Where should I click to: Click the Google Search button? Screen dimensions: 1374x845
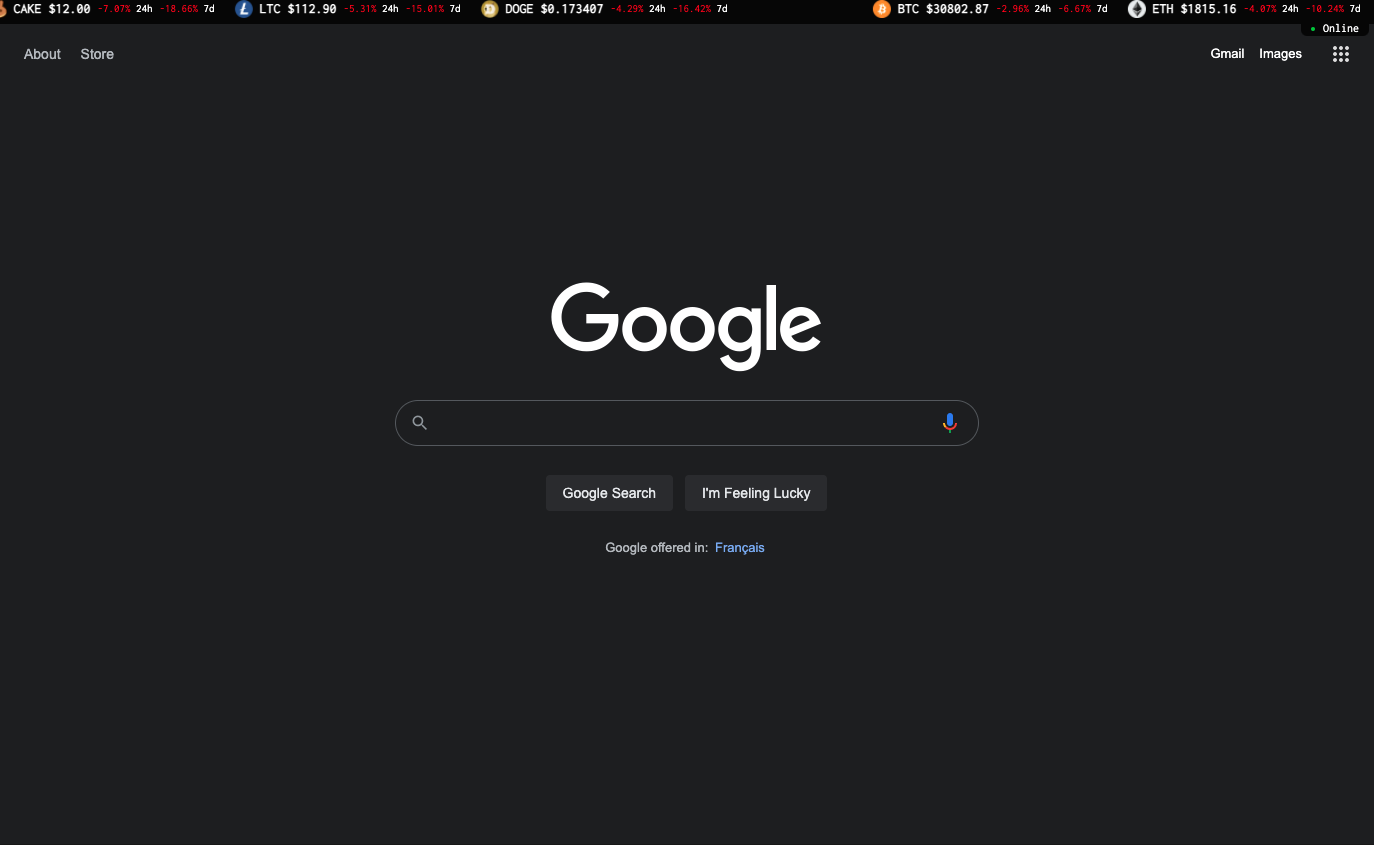point(609,493)
